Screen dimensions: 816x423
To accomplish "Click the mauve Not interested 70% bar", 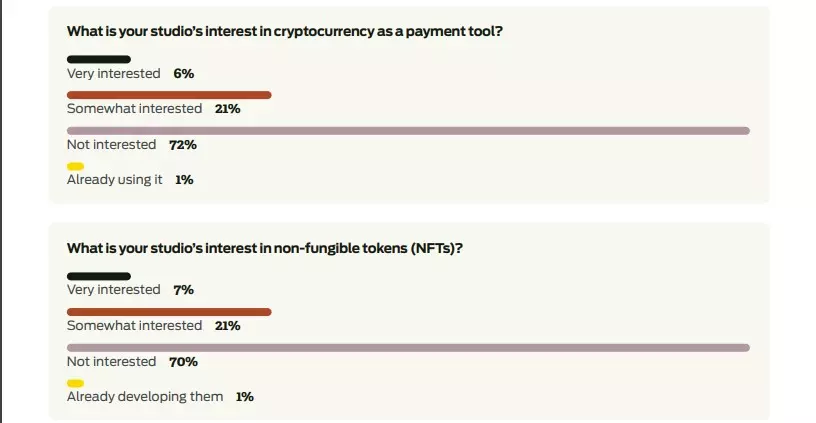I will coord(409,348).
